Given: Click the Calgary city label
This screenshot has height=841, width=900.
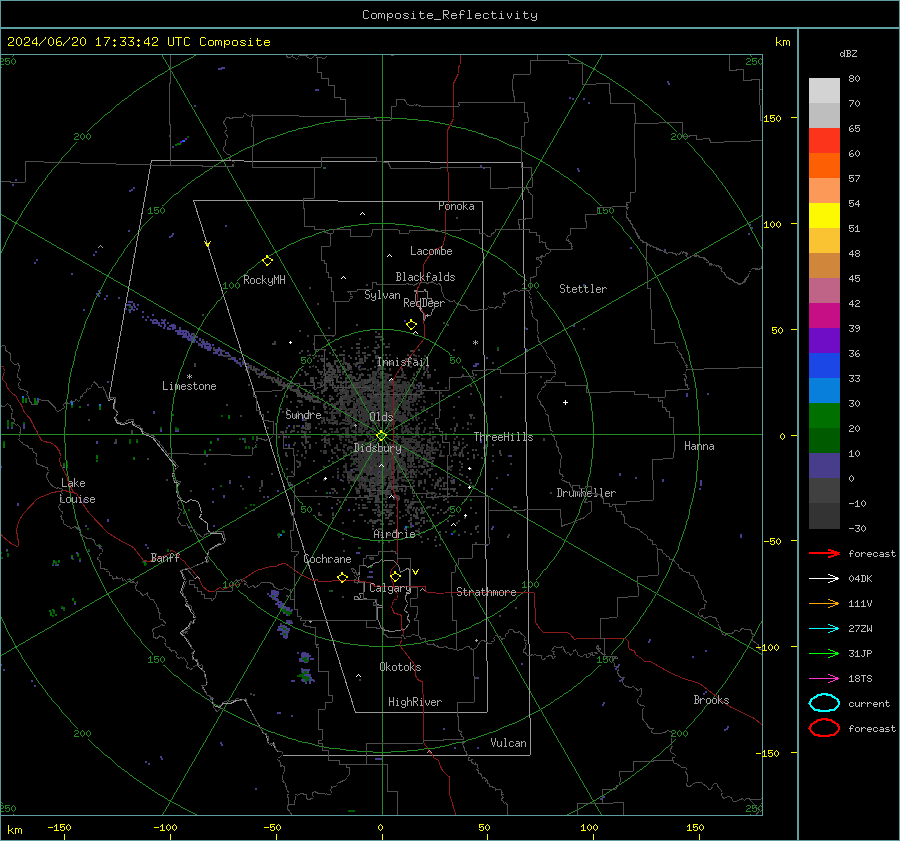Looking at the screenshot, I should click(x=390, y=588).
